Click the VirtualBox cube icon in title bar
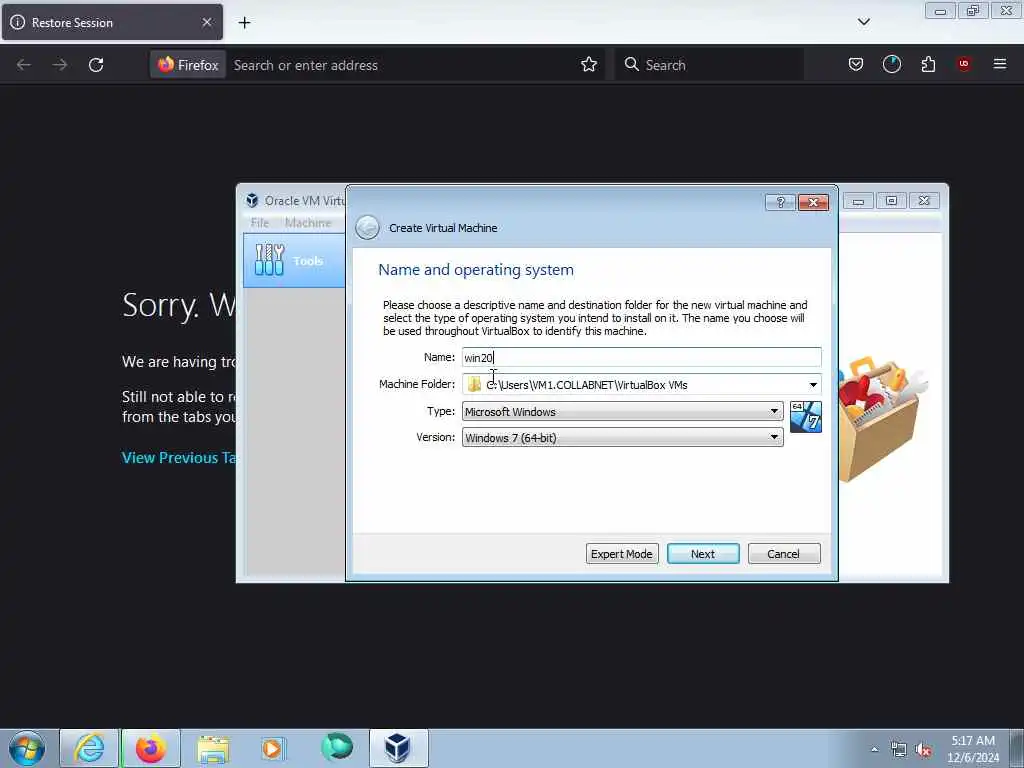 (252, 200)
